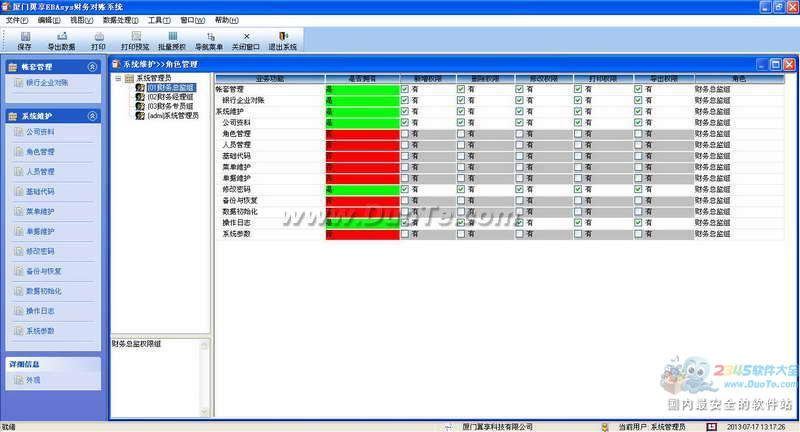
Task: Click the 是否拥有 column header
Action: point(362,79)
